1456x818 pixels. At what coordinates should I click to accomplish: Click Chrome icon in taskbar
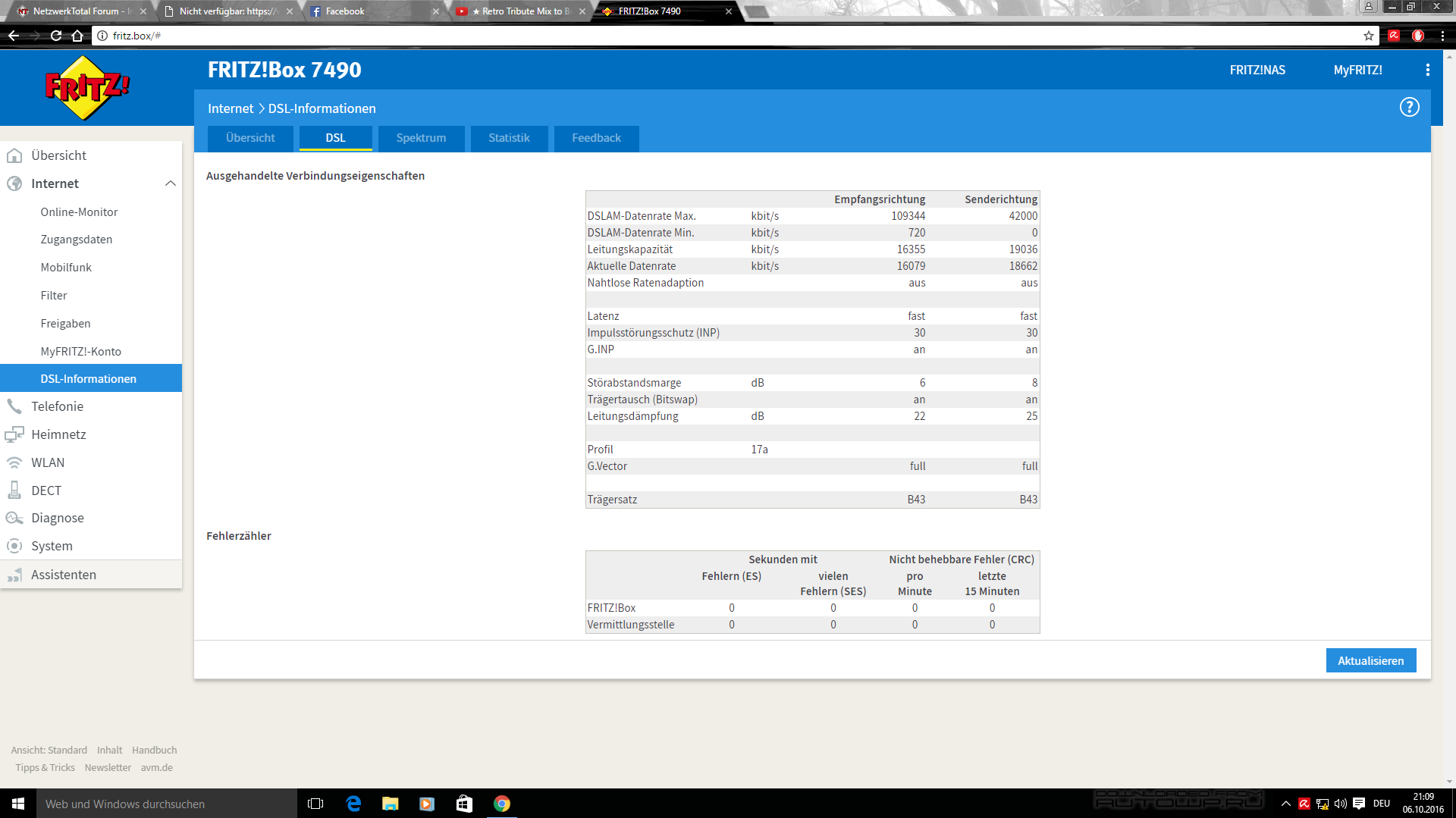click(502, 804)
